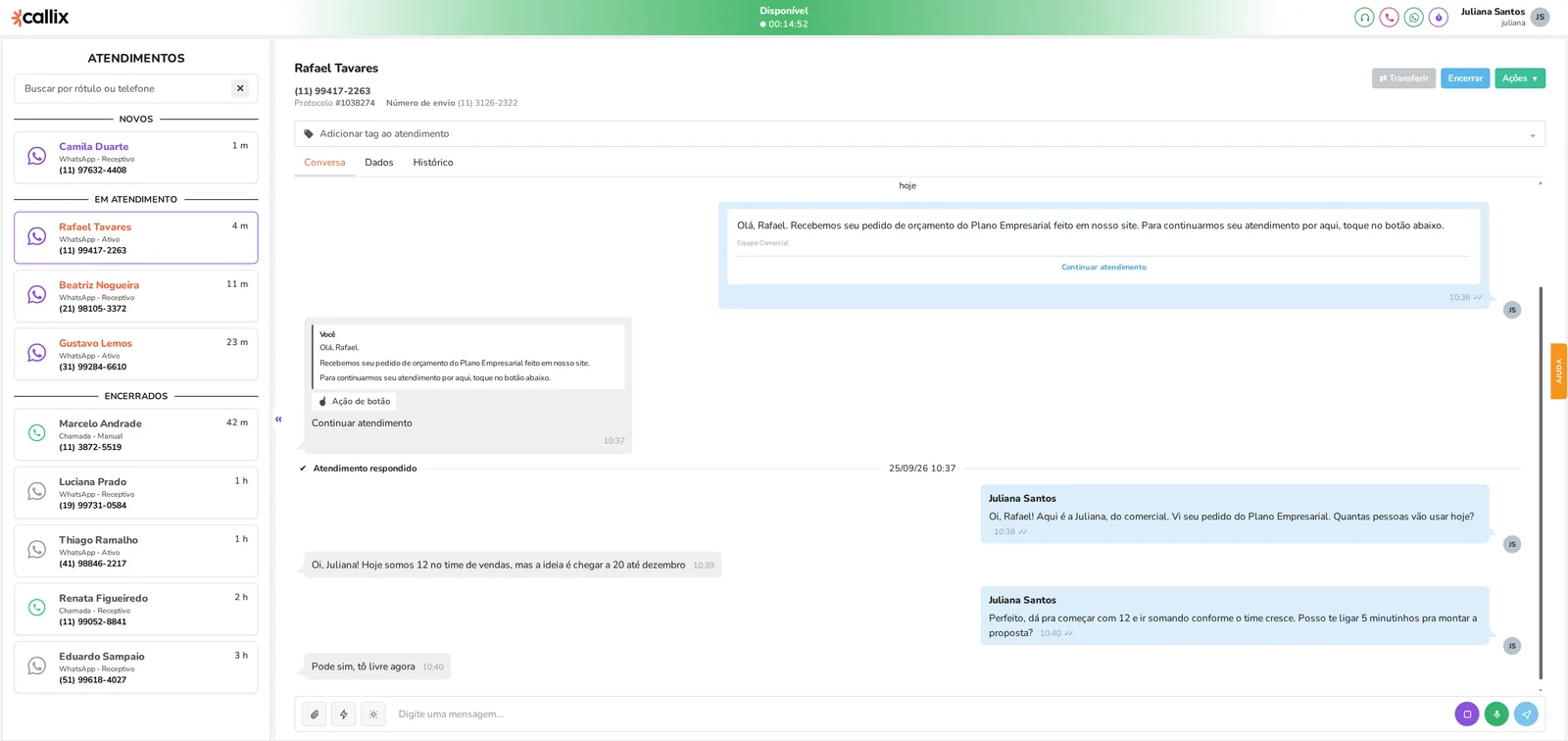Click the pink phone call icon
Viewport: 1568px width, 741px height.
[x=1389, y=18]
